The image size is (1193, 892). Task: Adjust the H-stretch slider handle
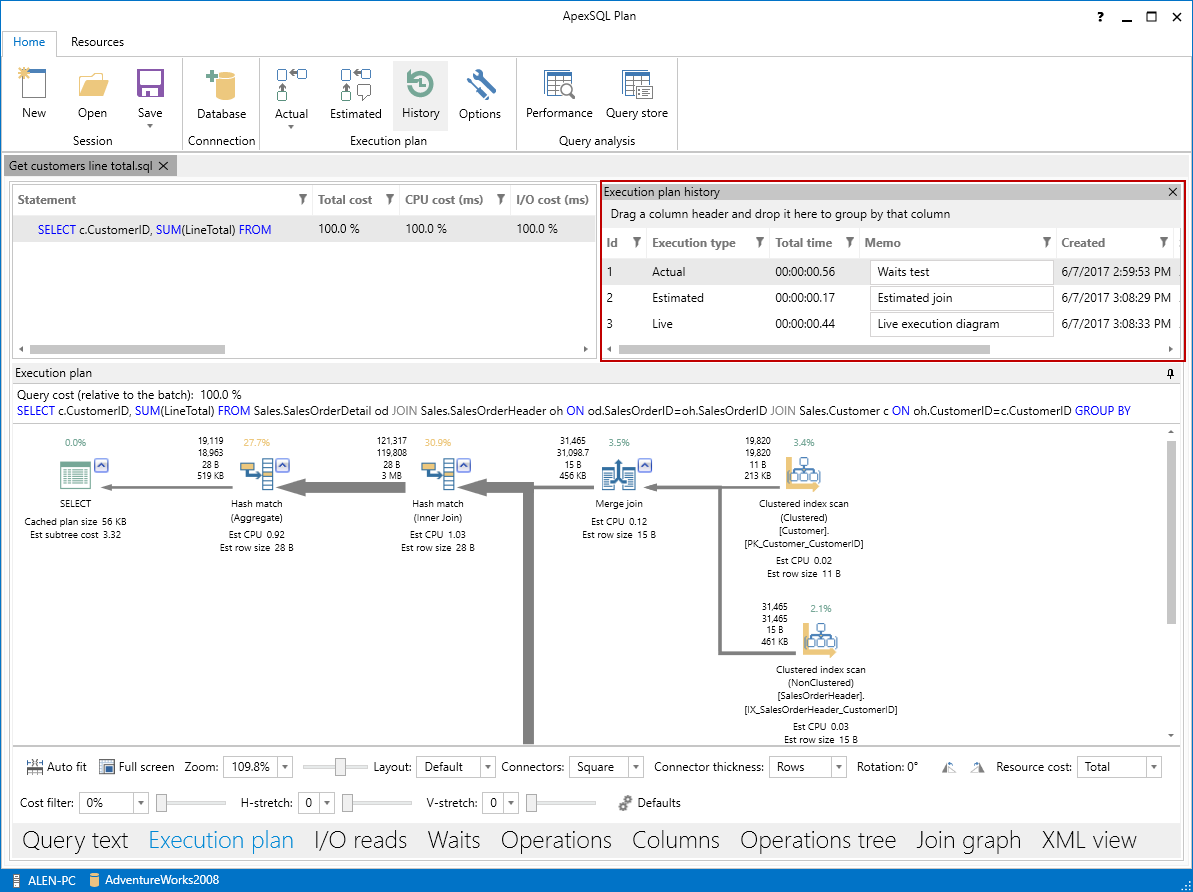(347, 803)
